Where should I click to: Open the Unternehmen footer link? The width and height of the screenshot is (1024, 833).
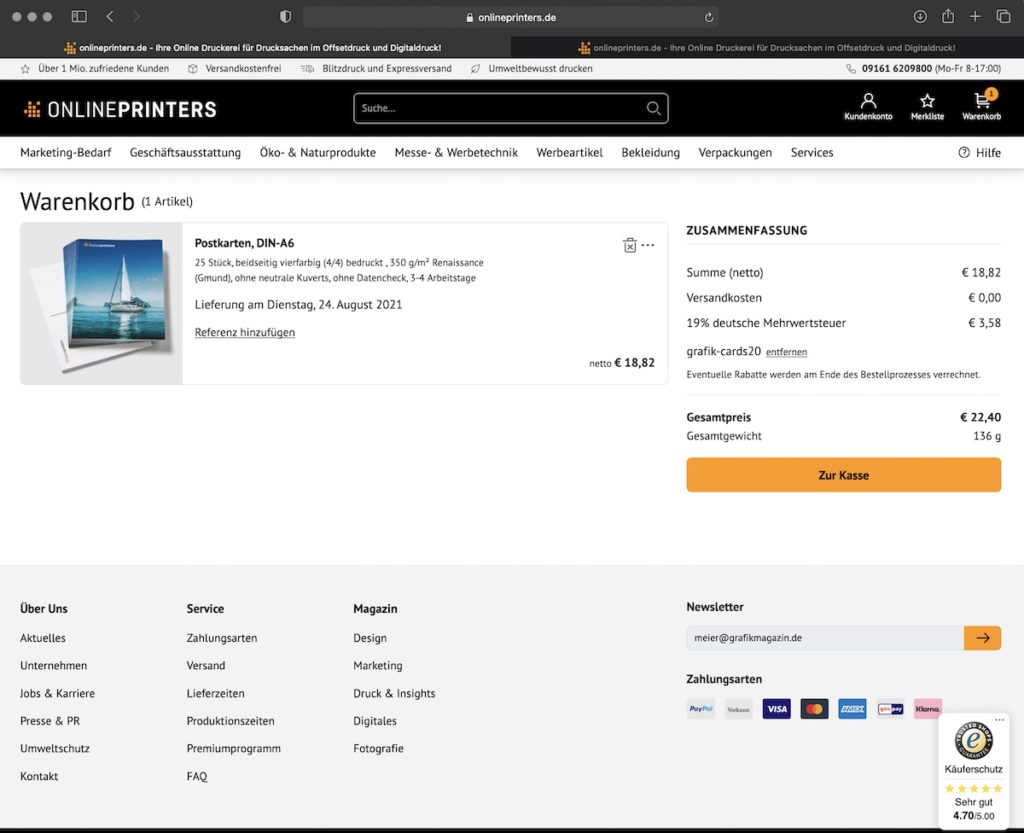coord(54,666)
